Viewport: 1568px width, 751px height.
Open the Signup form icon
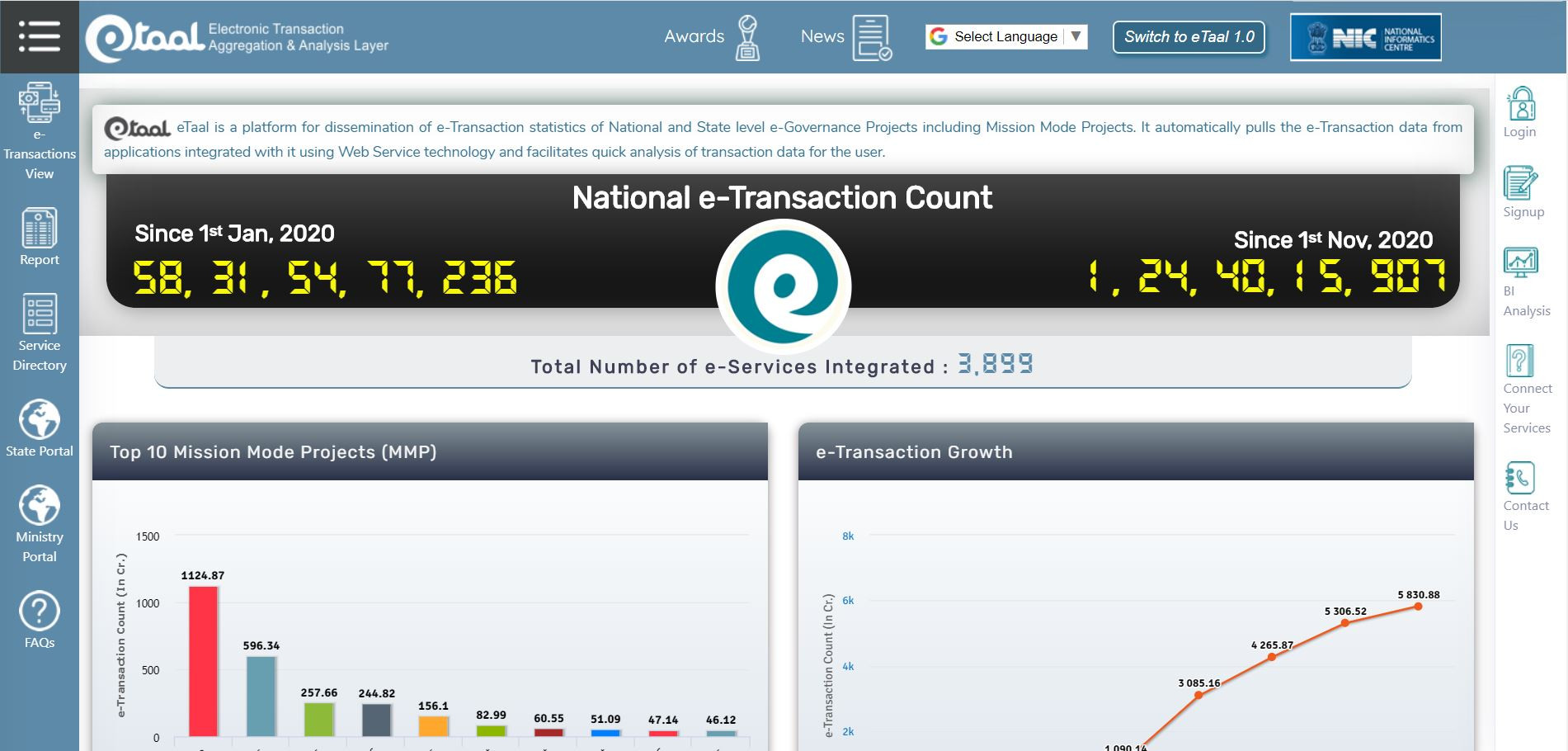point(1520,183)
